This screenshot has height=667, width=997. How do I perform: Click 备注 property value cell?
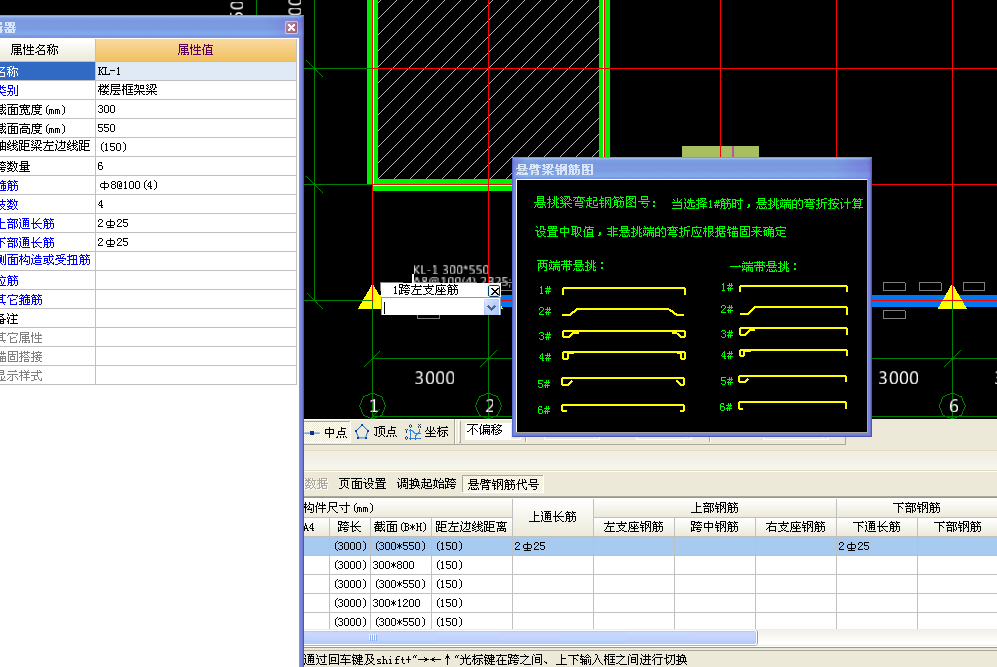[x=196, y=319]
